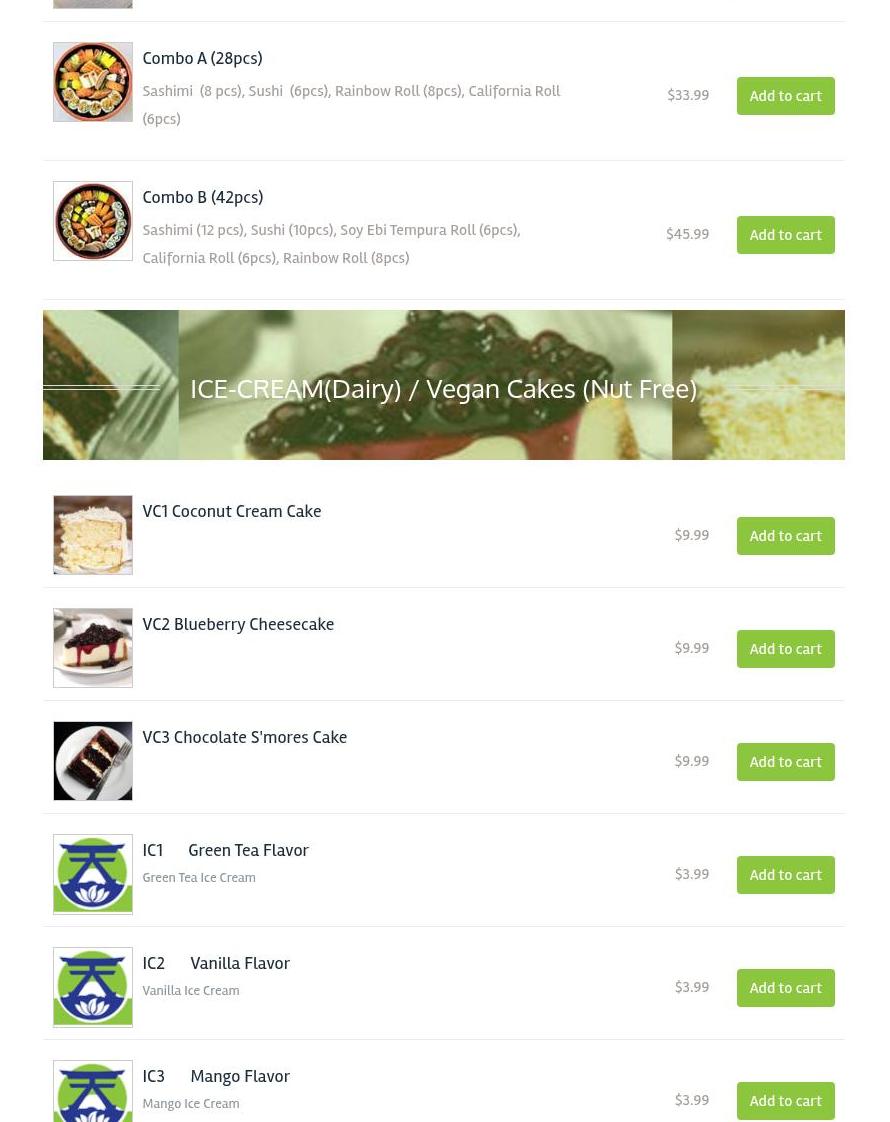The width and height of the screenshot is (890, 1122).
Task: View the Blueberry Cheesecake photo
Action: [93, 648]
